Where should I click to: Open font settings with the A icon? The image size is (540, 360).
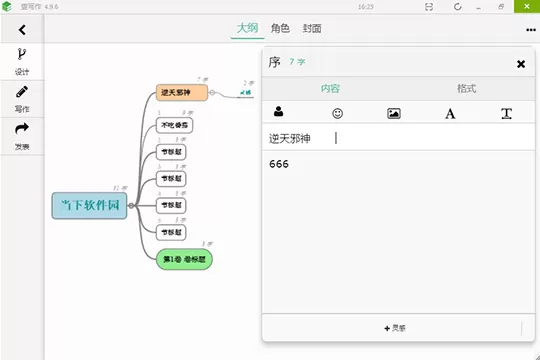pos(450,113)
